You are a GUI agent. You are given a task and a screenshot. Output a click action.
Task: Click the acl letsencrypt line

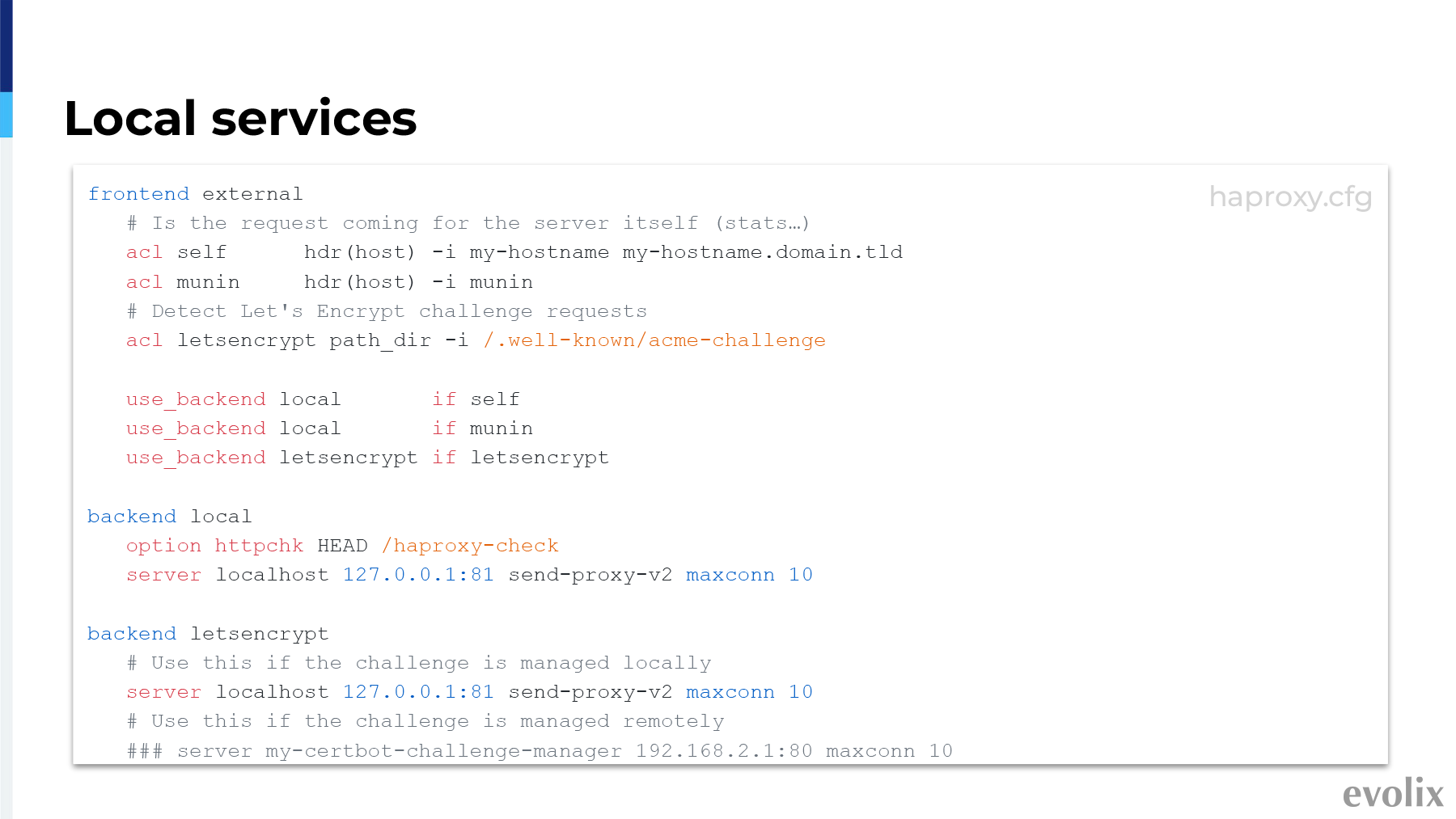476,340
